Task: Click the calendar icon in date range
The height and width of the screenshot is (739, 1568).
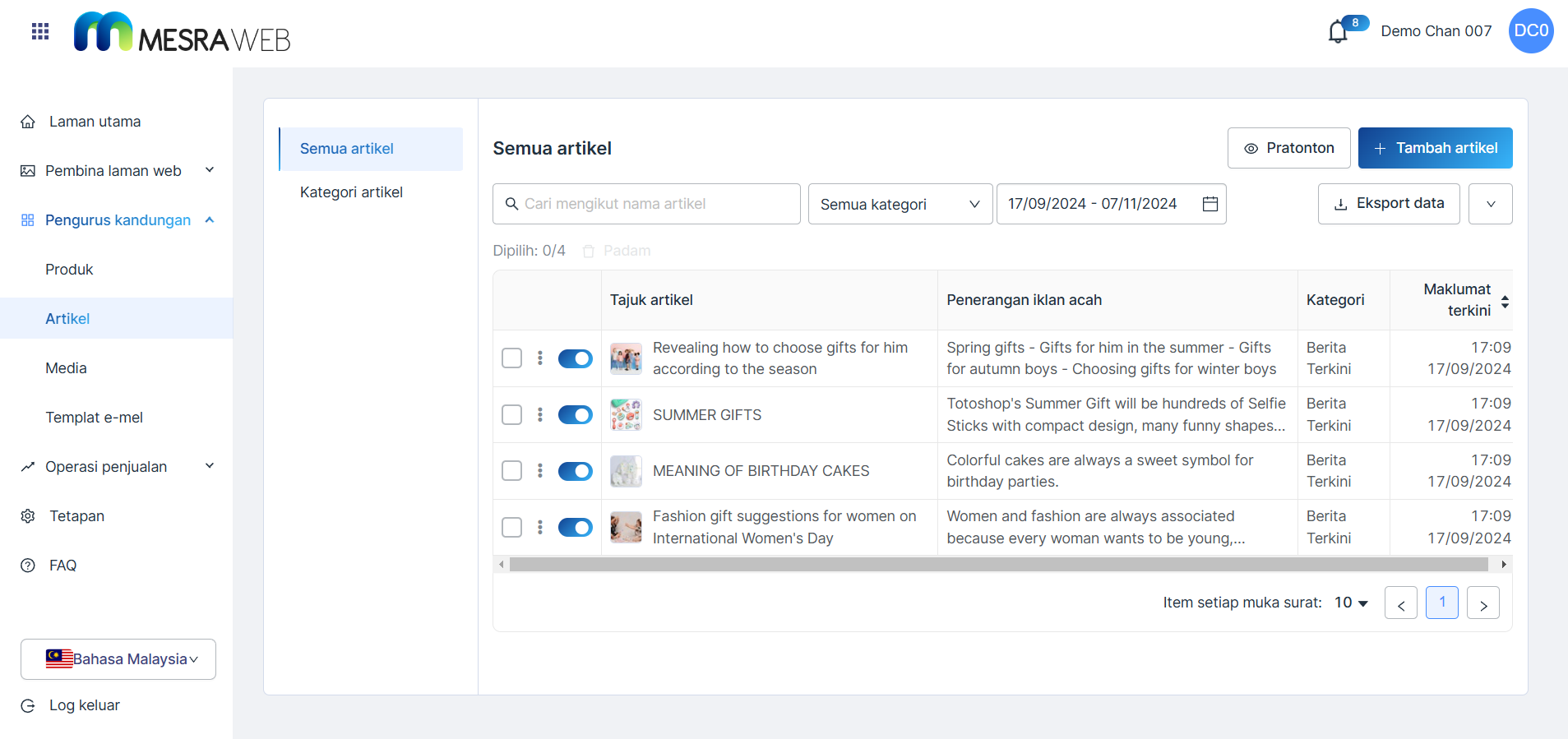Action: 1210,204
